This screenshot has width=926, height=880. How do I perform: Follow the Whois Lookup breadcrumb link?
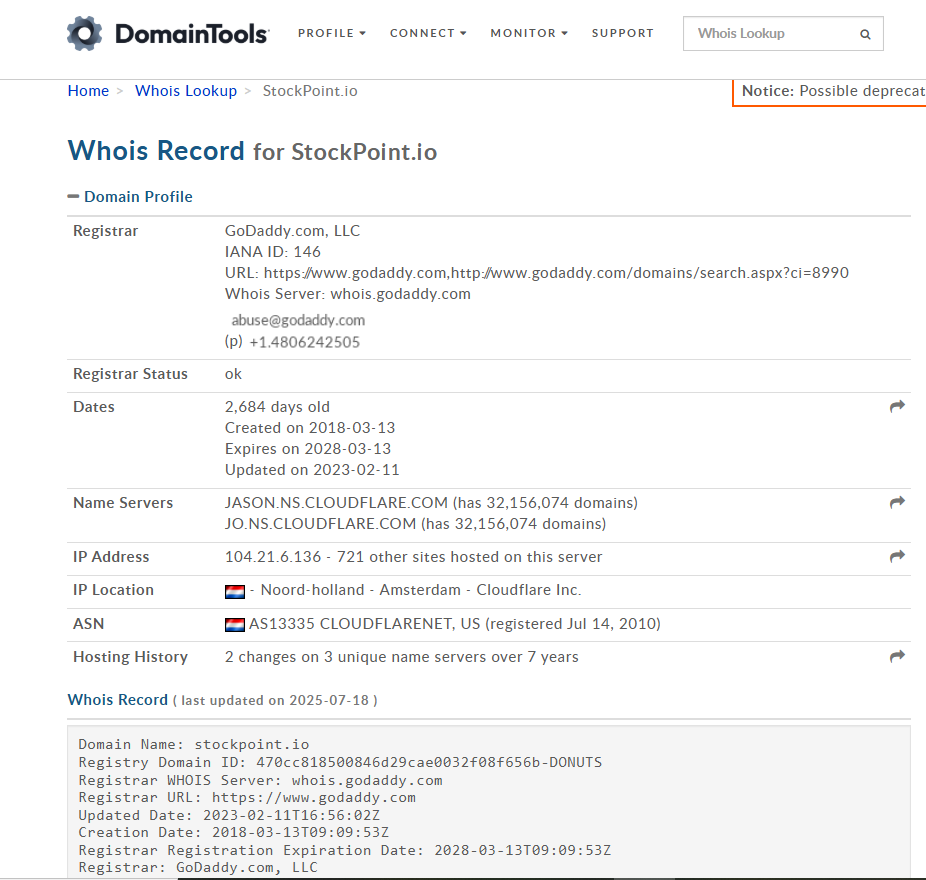point(185,91)
